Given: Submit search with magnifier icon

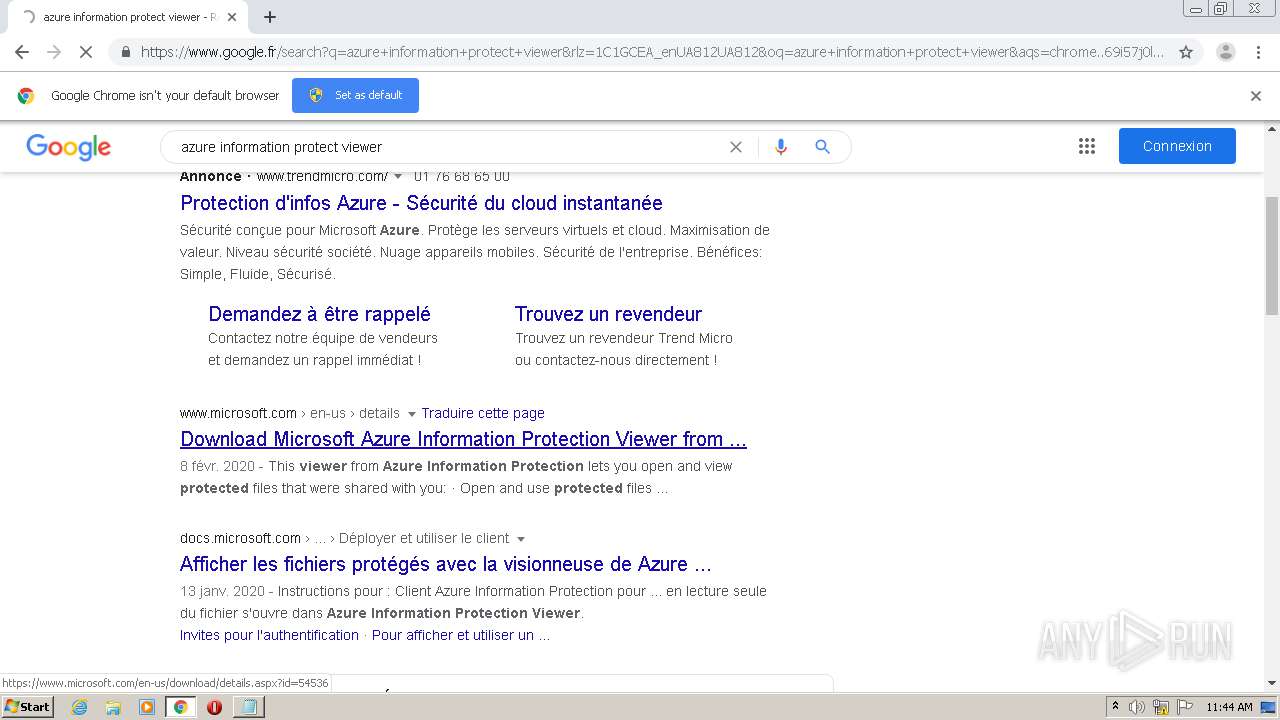Looking at the screenshot, I should click(822, 147).
